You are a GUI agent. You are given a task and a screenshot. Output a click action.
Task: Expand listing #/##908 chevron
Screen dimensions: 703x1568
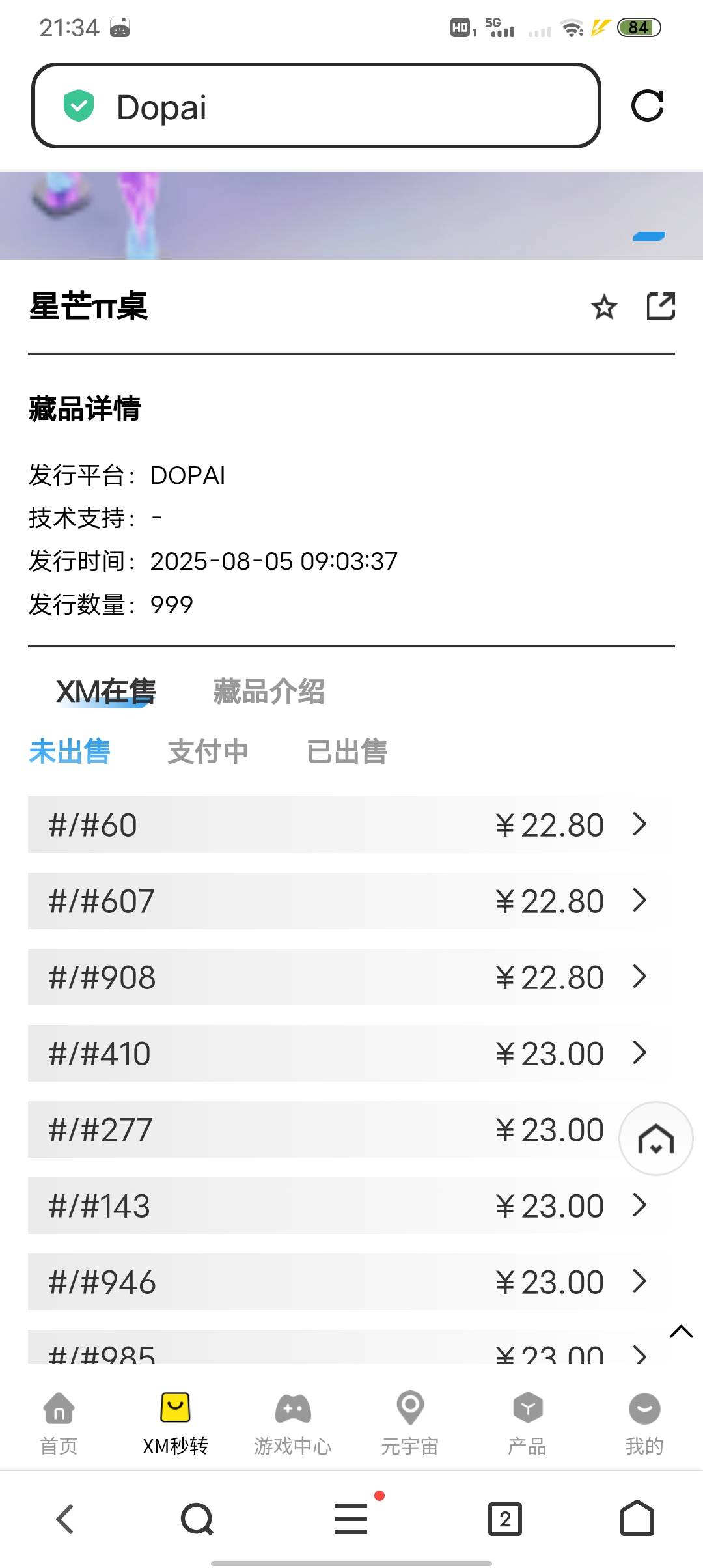pyautogui.click(x=640, y=977)
